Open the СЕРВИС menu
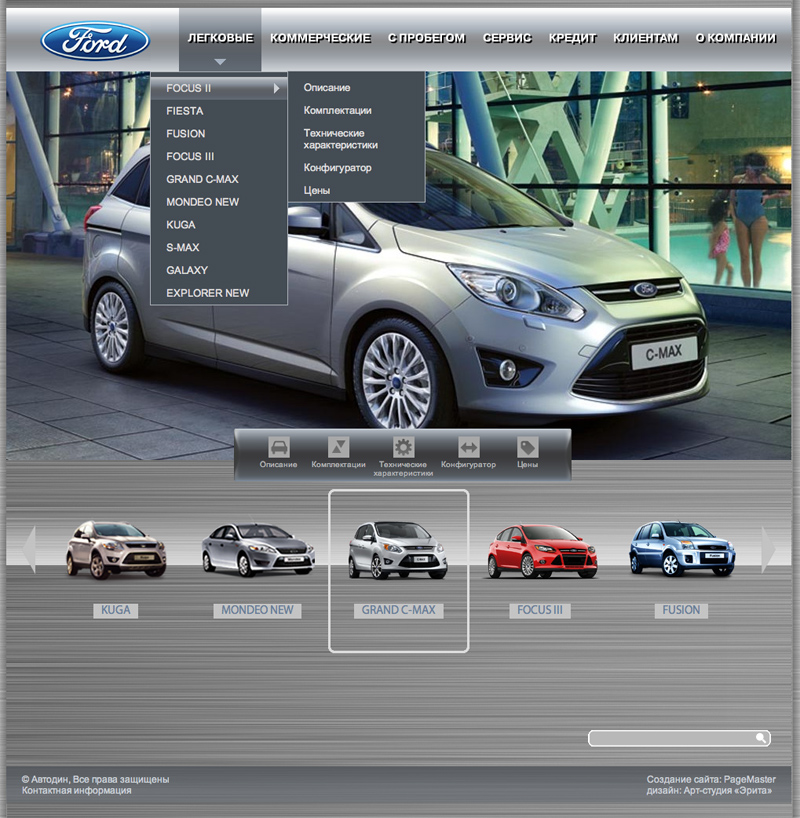This screenshot has width=800, height=818. (x=507, y=38)
